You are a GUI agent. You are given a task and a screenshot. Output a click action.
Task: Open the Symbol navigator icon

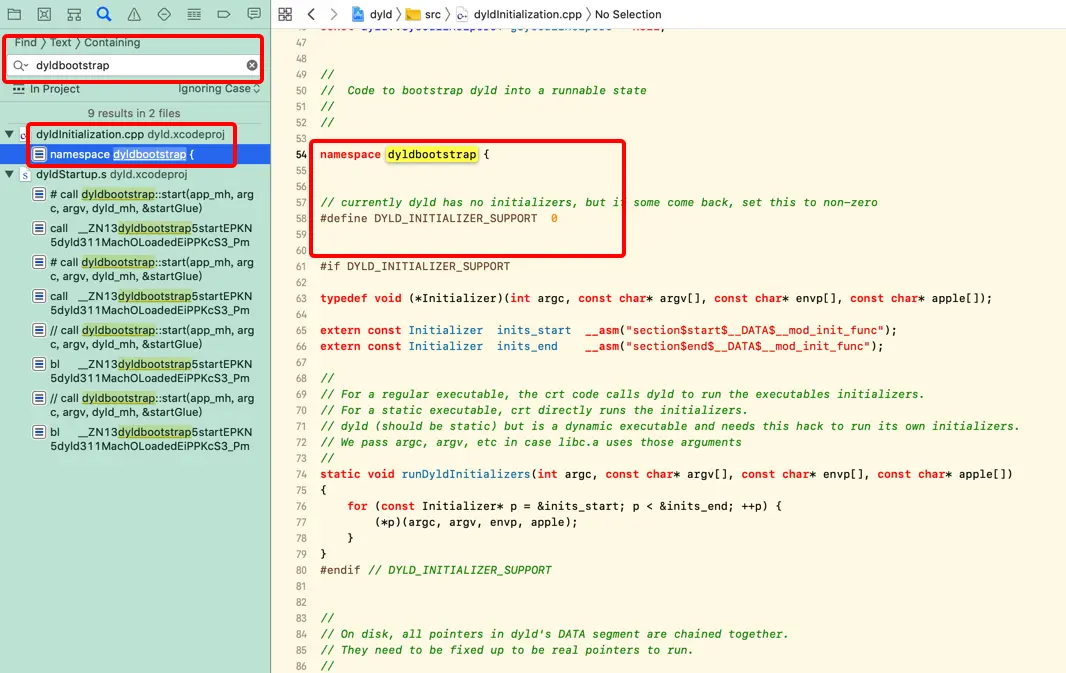coord(74,14)
